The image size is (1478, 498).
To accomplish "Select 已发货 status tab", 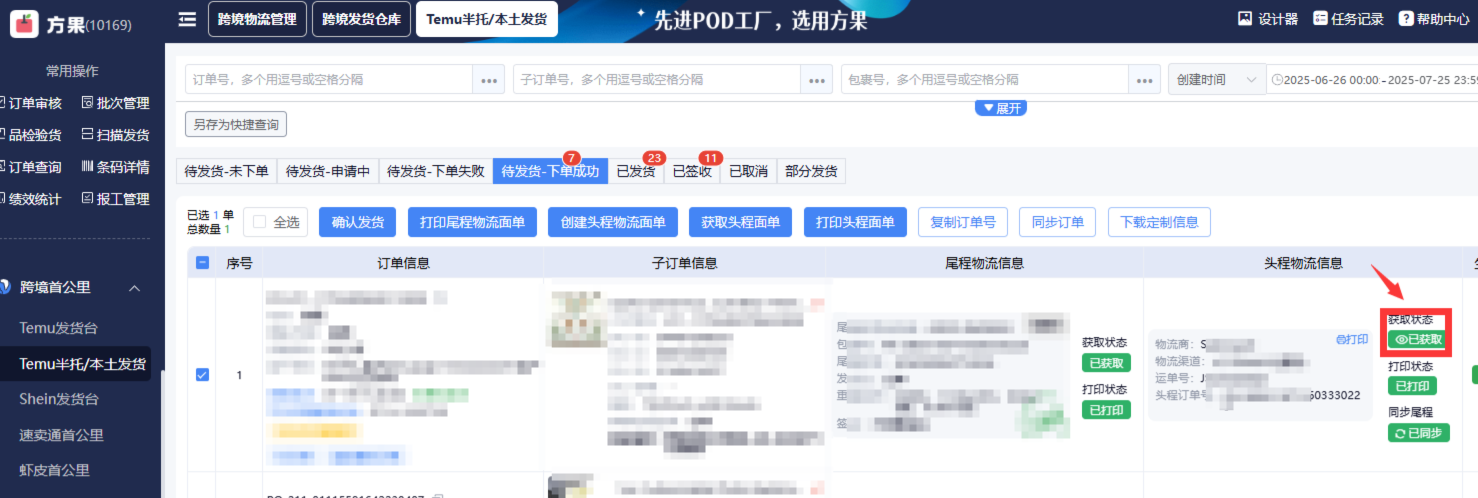I will (x=636, y=172).
